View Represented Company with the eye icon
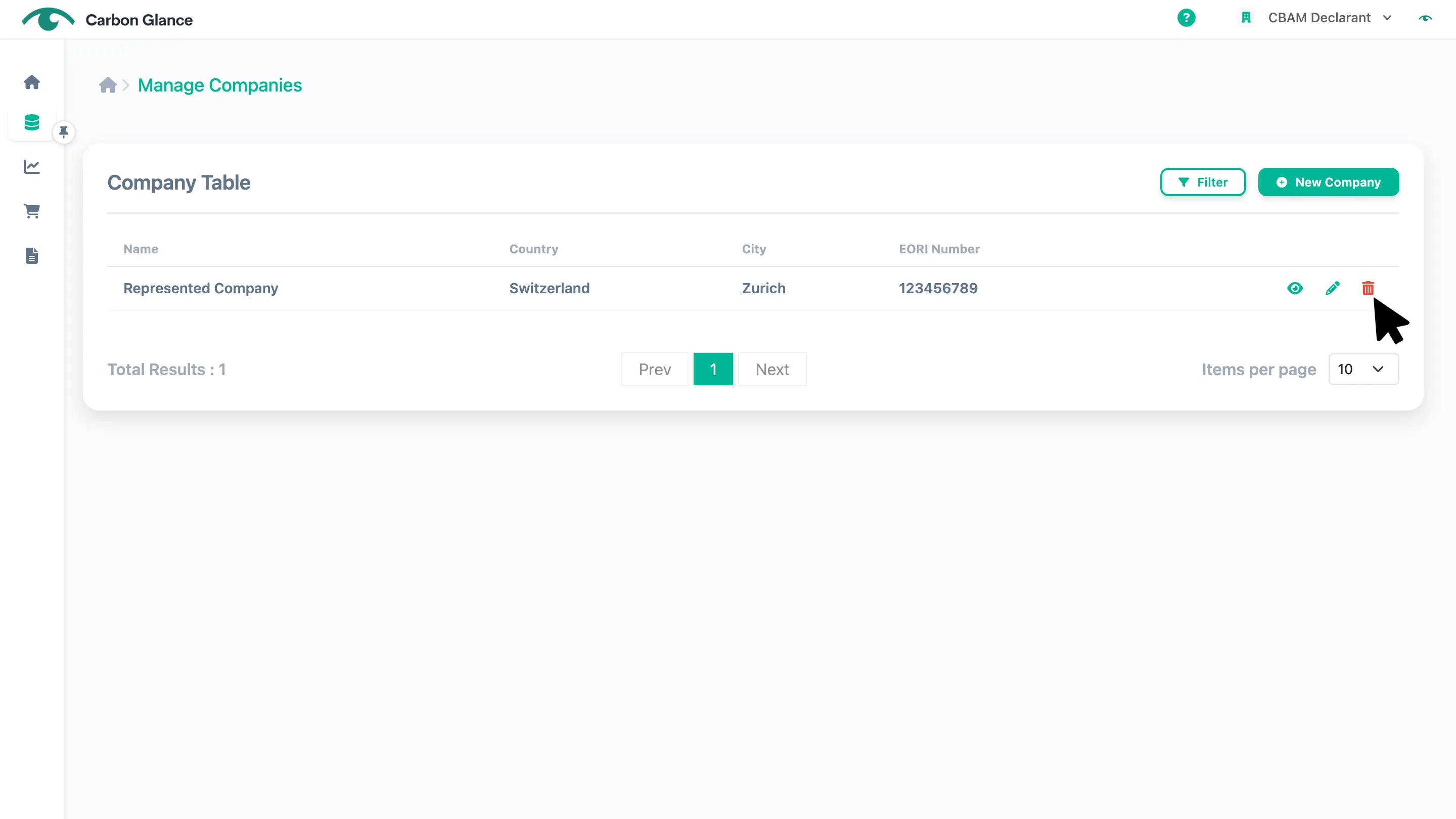Image resolution: width=1456 pixels, height=819 pixels. click(1295, 288)
